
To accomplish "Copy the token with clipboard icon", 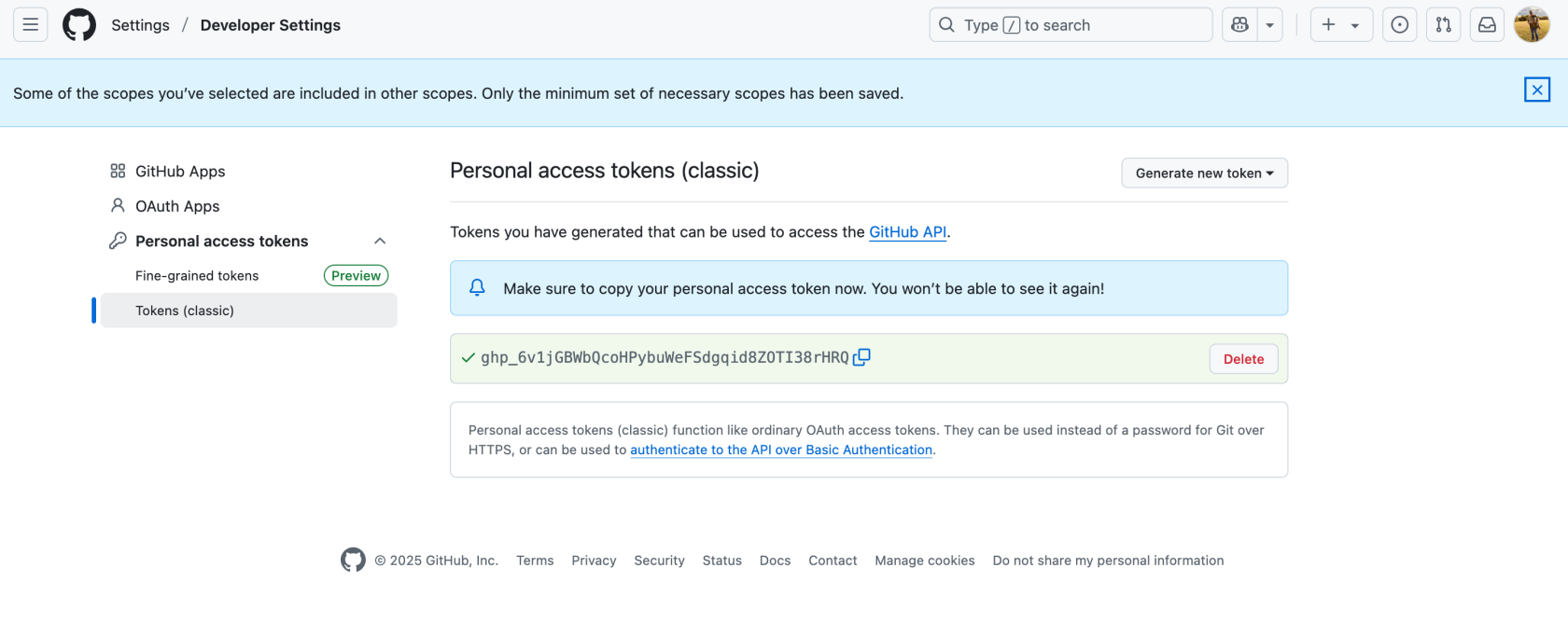I will point(861,357).
